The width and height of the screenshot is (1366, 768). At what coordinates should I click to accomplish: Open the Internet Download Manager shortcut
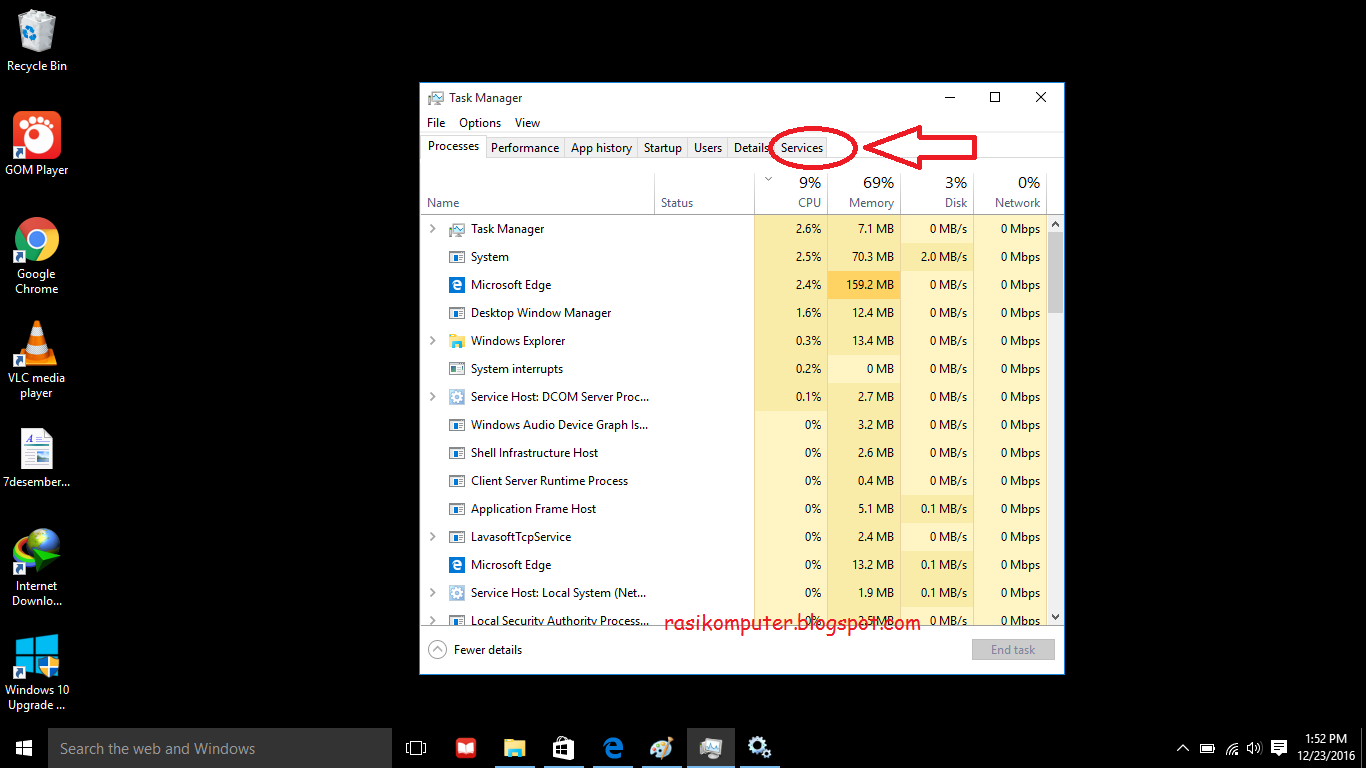click(37, 568)
